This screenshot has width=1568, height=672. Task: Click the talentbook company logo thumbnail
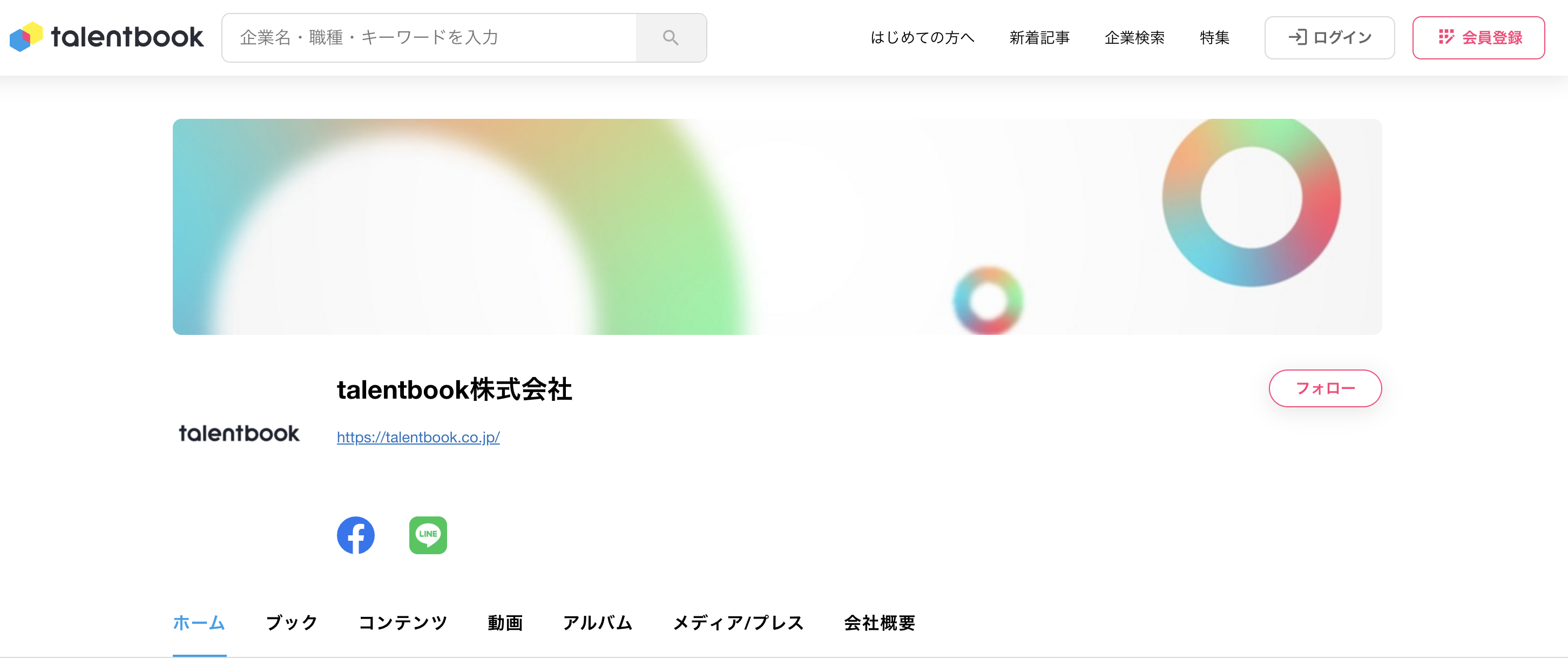click(239, 433)
